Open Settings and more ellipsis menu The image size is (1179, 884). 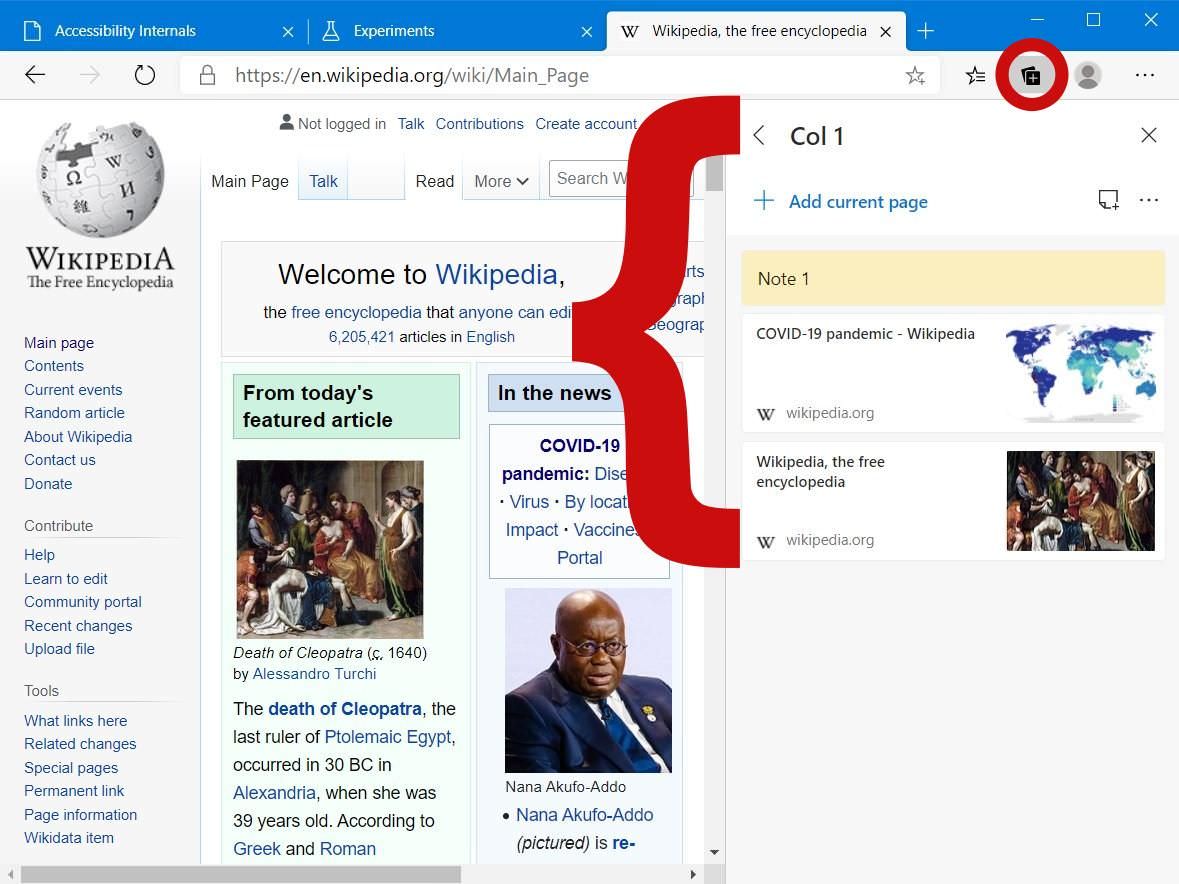coord(1144,75)
